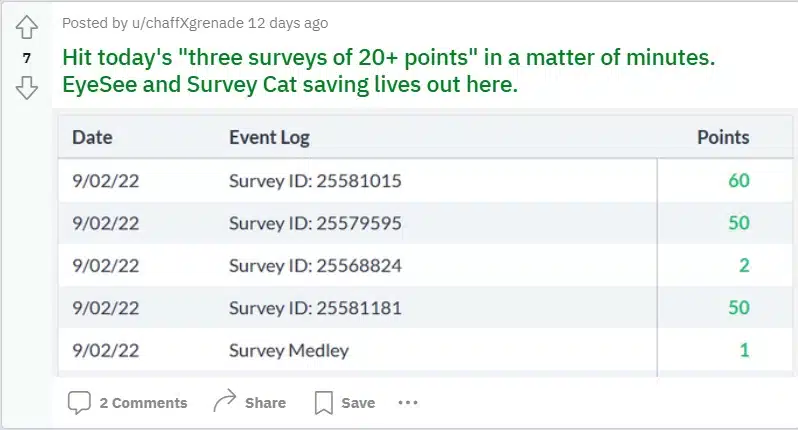The width and height of the screenshot is (798, 430).
Task: Click the Share text button
Action: click(x=265, y=403)
